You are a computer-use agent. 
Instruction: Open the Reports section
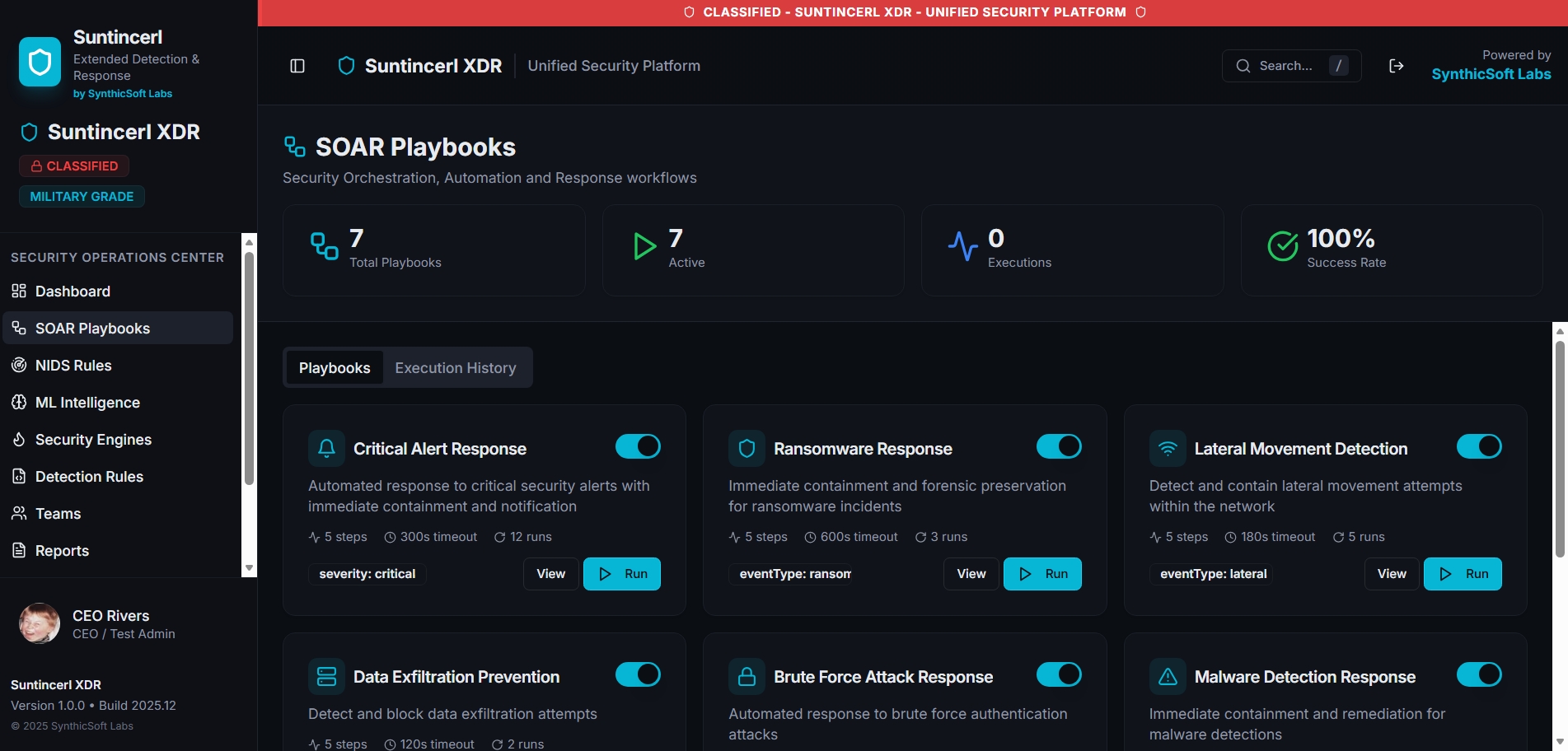point(62,550)
